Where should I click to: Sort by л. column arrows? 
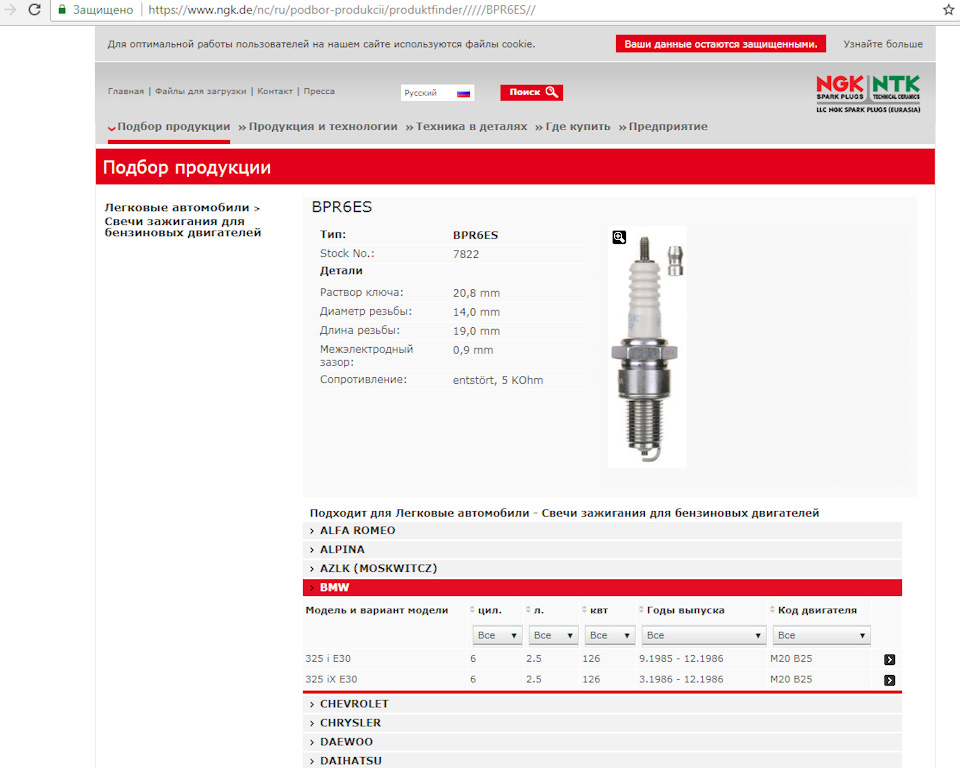pos(528,610)
